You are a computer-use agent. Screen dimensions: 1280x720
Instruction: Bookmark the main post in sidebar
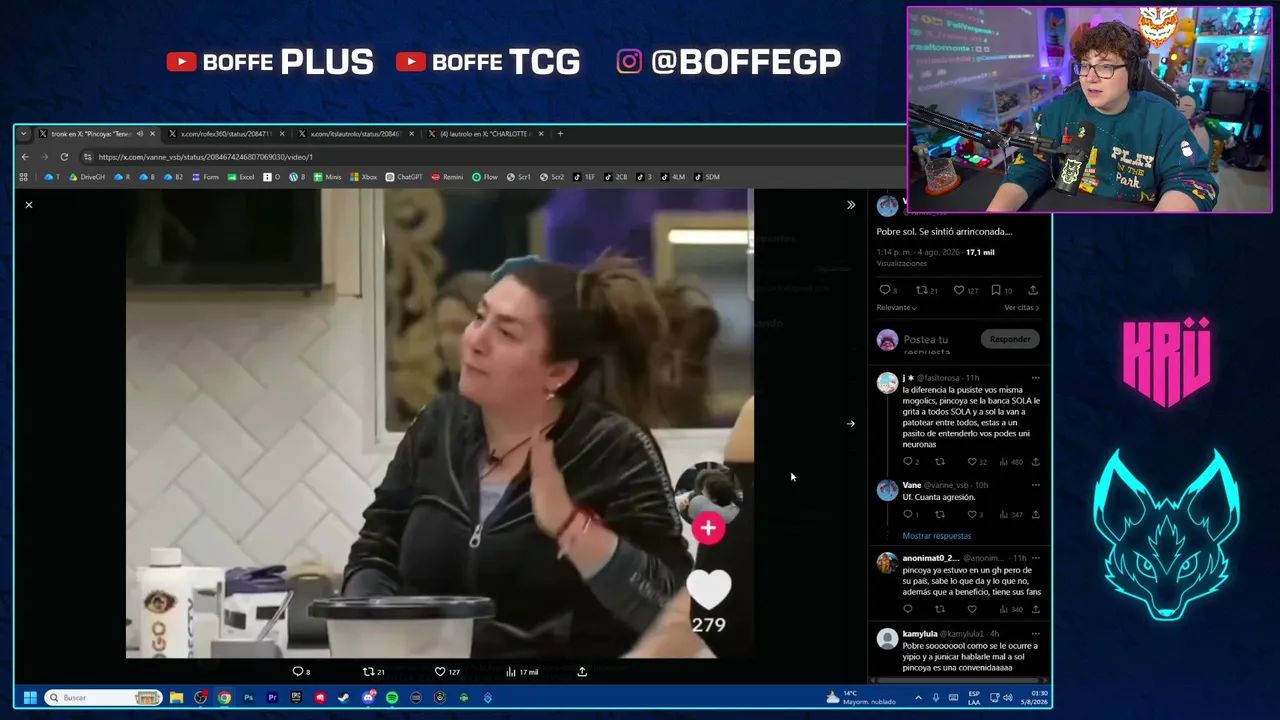pos(996,291)
